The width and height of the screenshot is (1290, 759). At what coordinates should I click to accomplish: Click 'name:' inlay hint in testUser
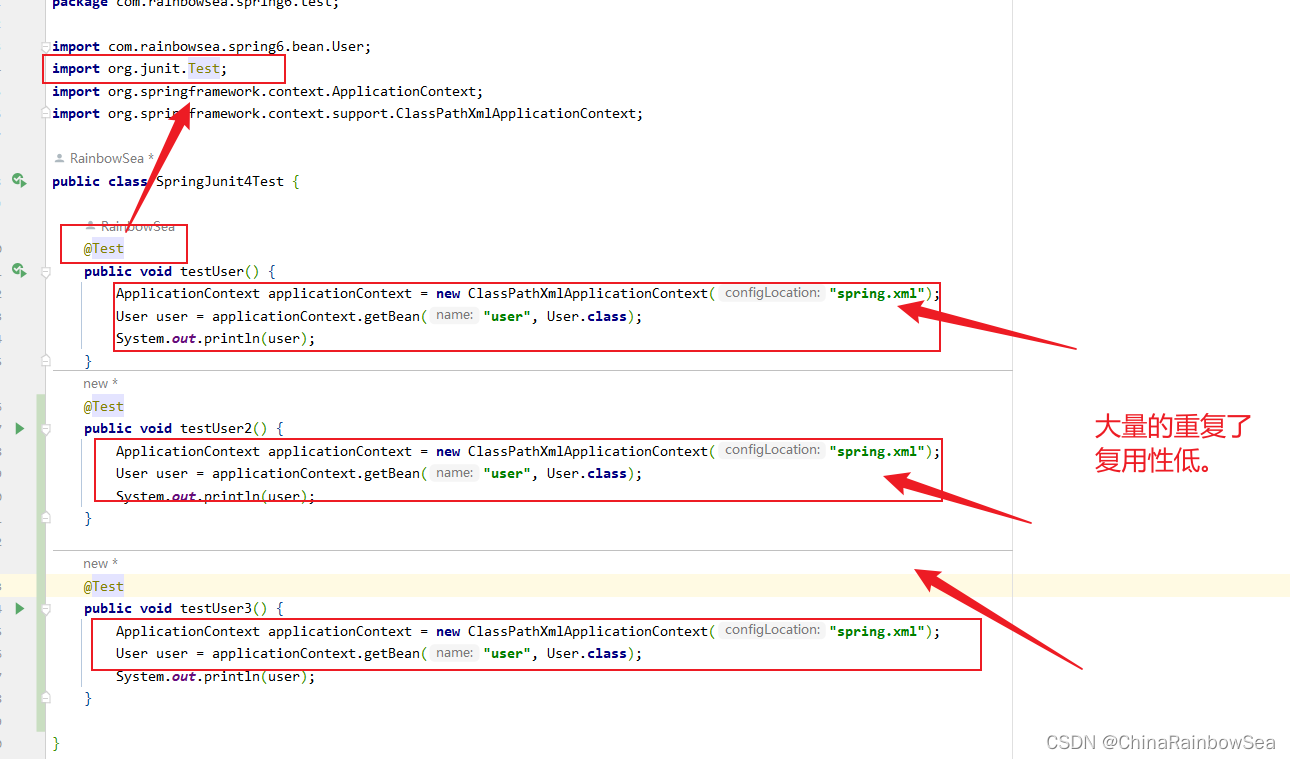click(454, 316)
